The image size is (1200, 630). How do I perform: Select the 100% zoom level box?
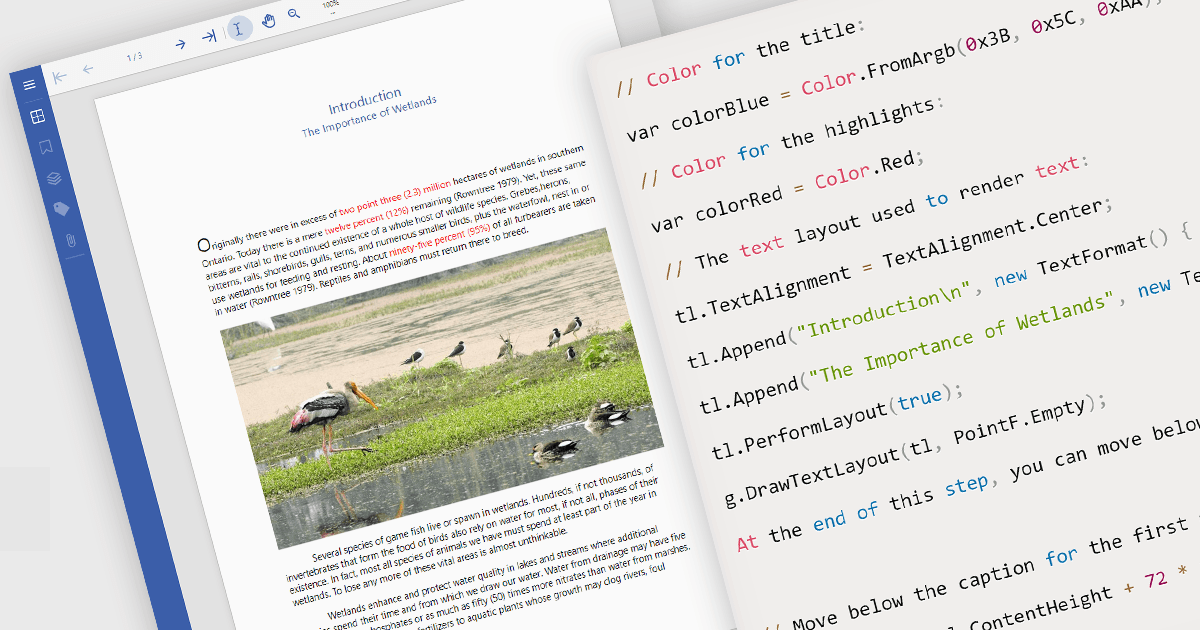331,5
